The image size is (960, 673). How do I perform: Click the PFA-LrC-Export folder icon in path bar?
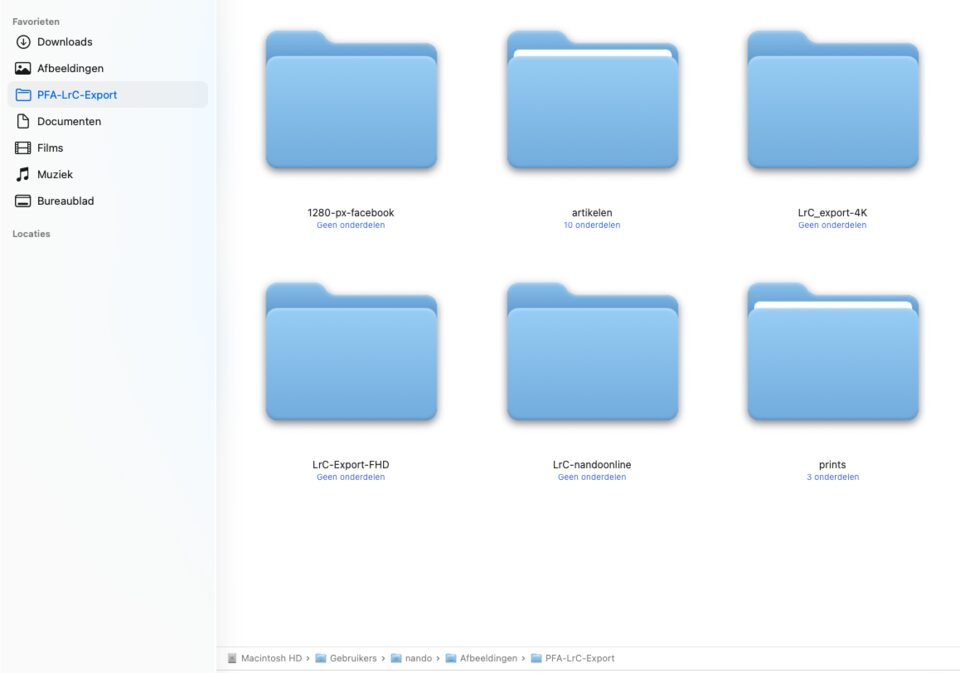coord(536,658)
